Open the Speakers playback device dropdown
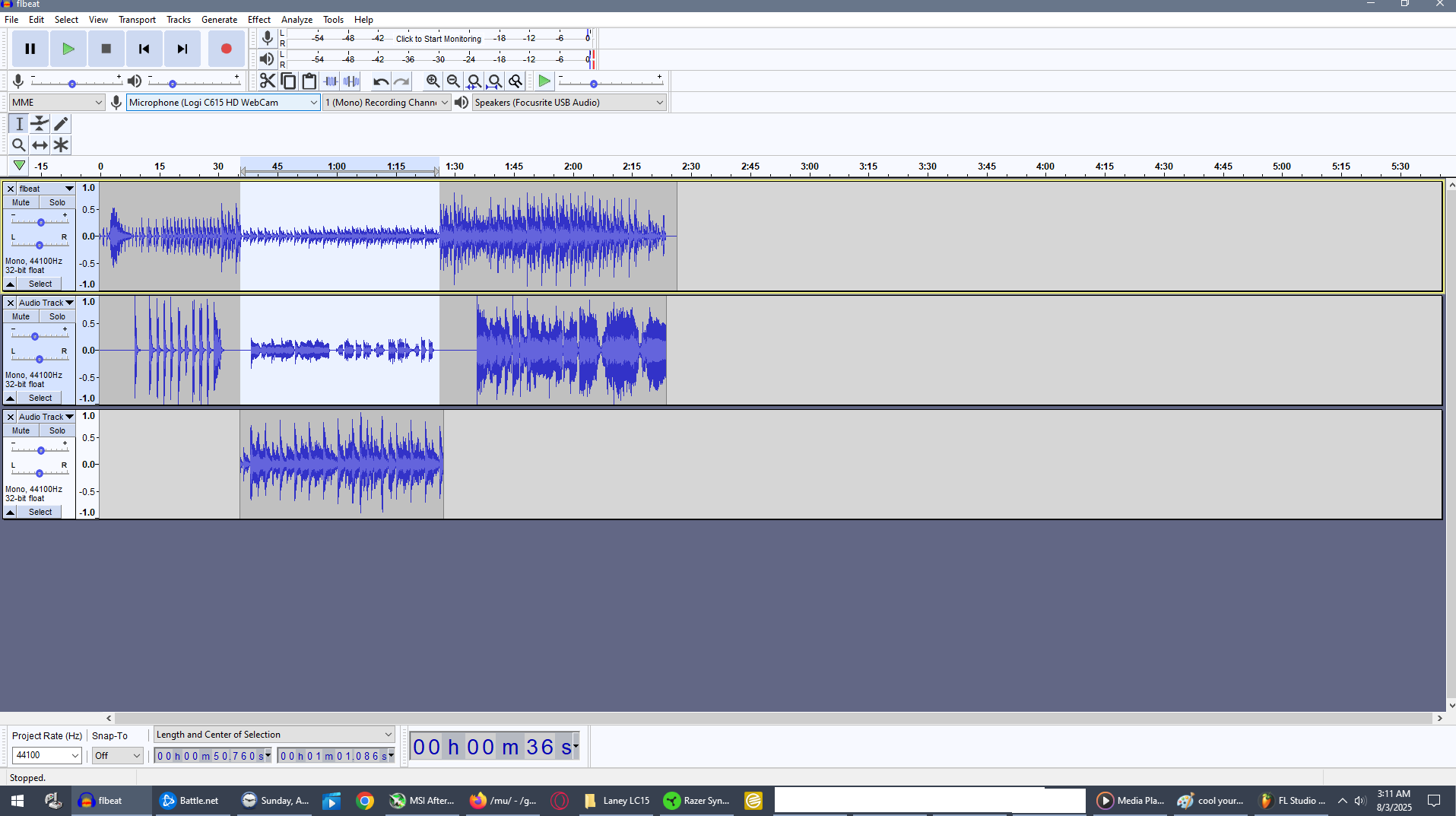 pos(569,102)
